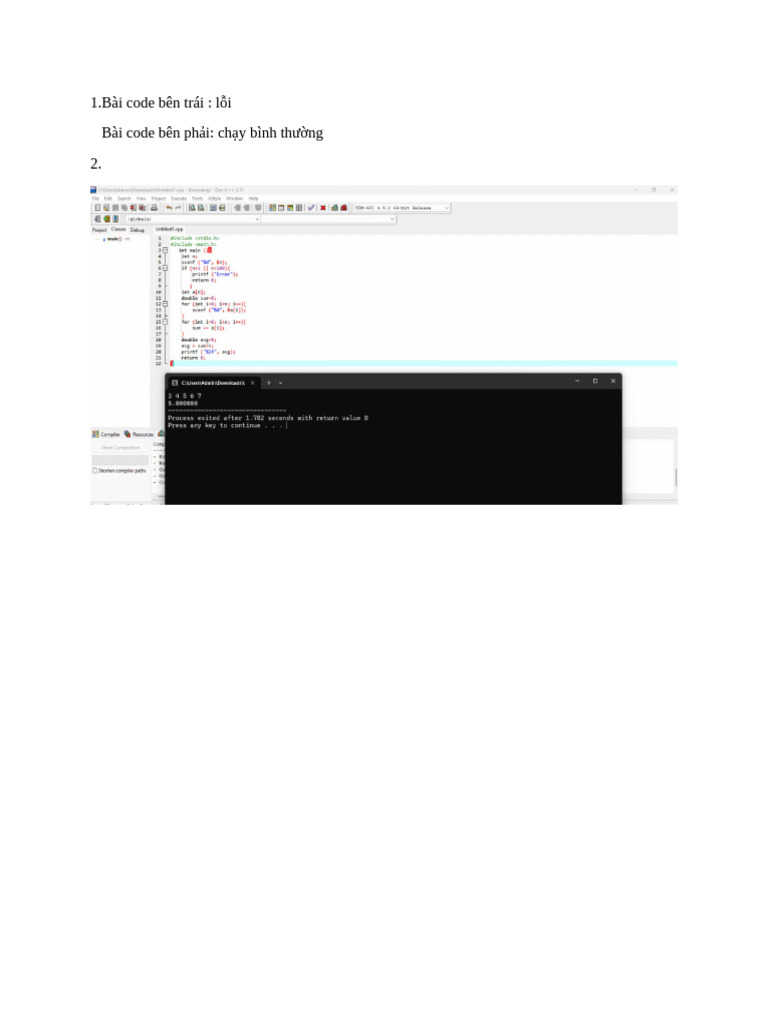The width and height of the screenshot is (768, 1024).
Task: Click the text 'Bài code bên phải: chạy bình thường'
Action: pos(212,133)
